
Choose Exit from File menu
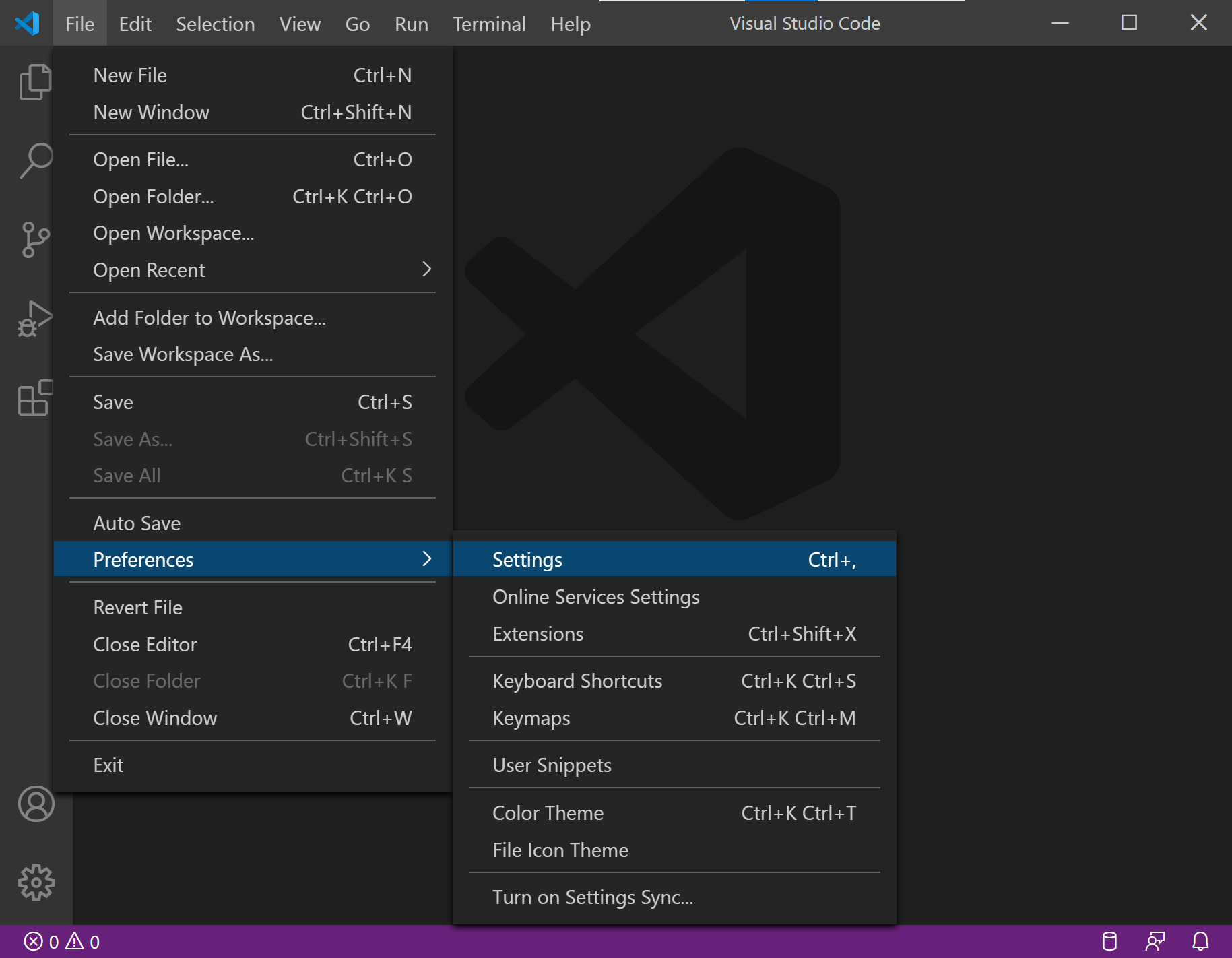(x=253, y=765)
